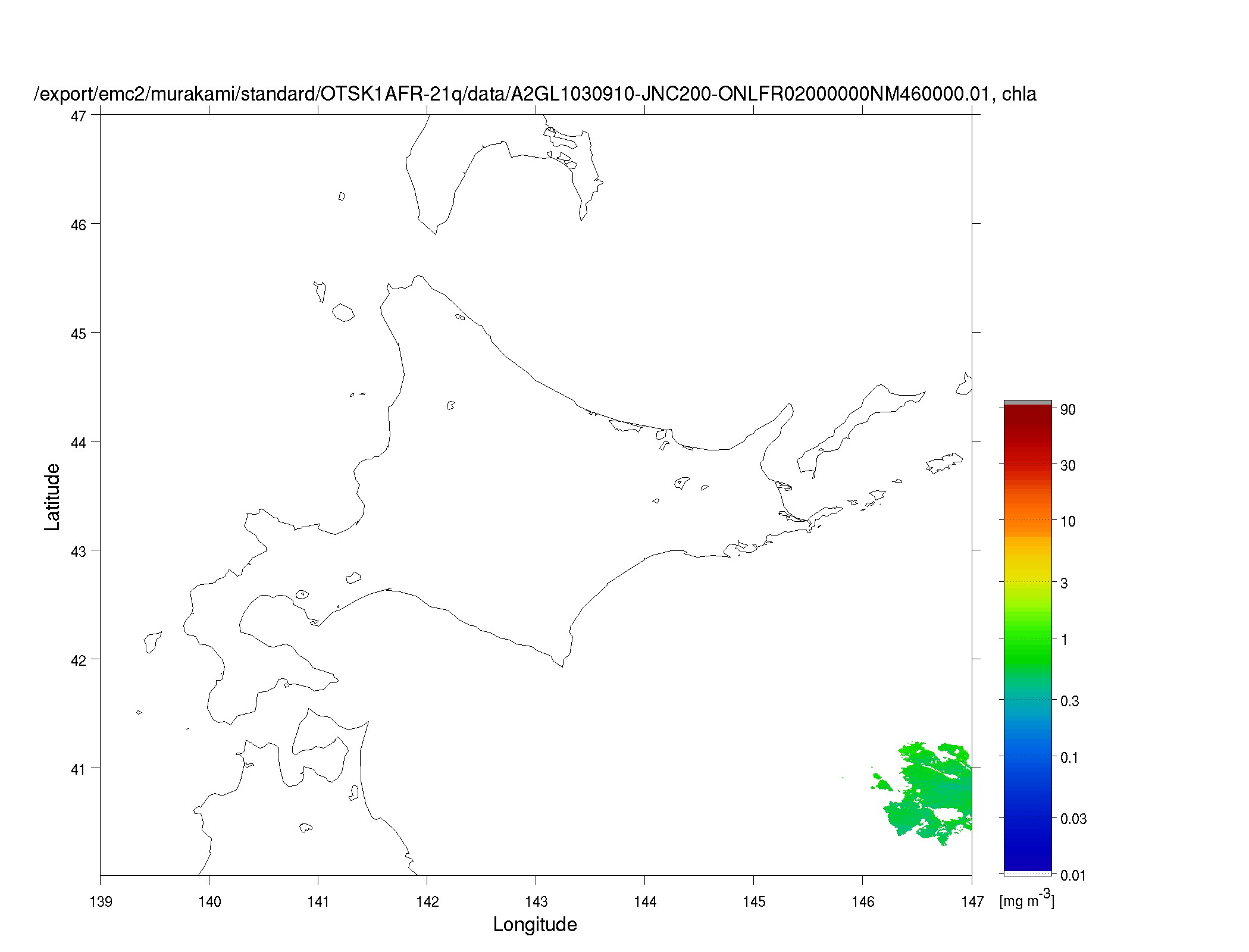Click the 'Longitude' axis label

pyautogui.click(x=535, y=925)
